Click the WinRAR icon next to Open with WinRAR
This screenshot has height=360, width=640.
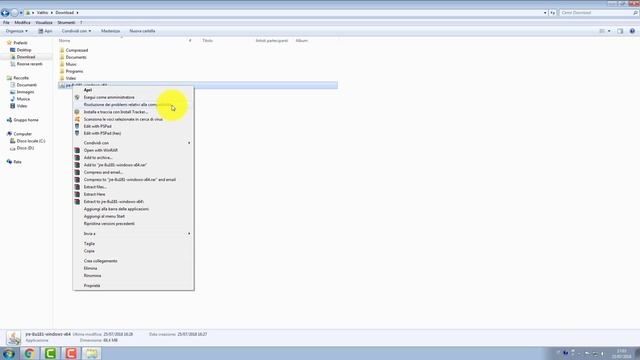(77, 150)
